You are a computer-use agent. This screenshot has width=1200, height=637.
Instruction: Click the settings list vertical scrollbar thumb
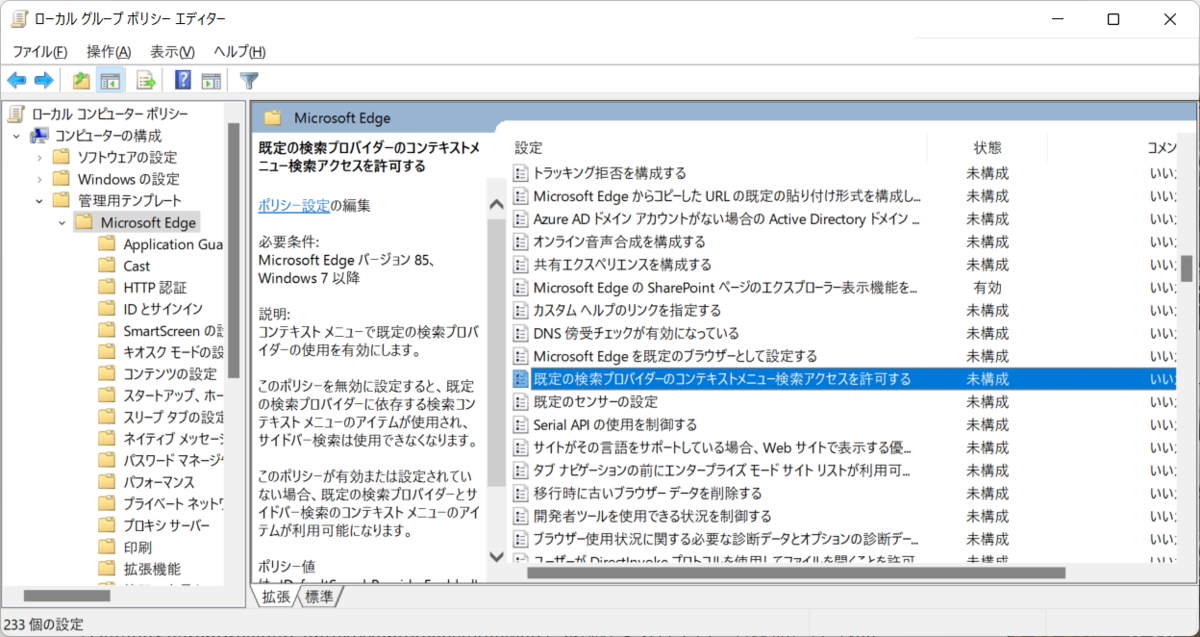1186,268
